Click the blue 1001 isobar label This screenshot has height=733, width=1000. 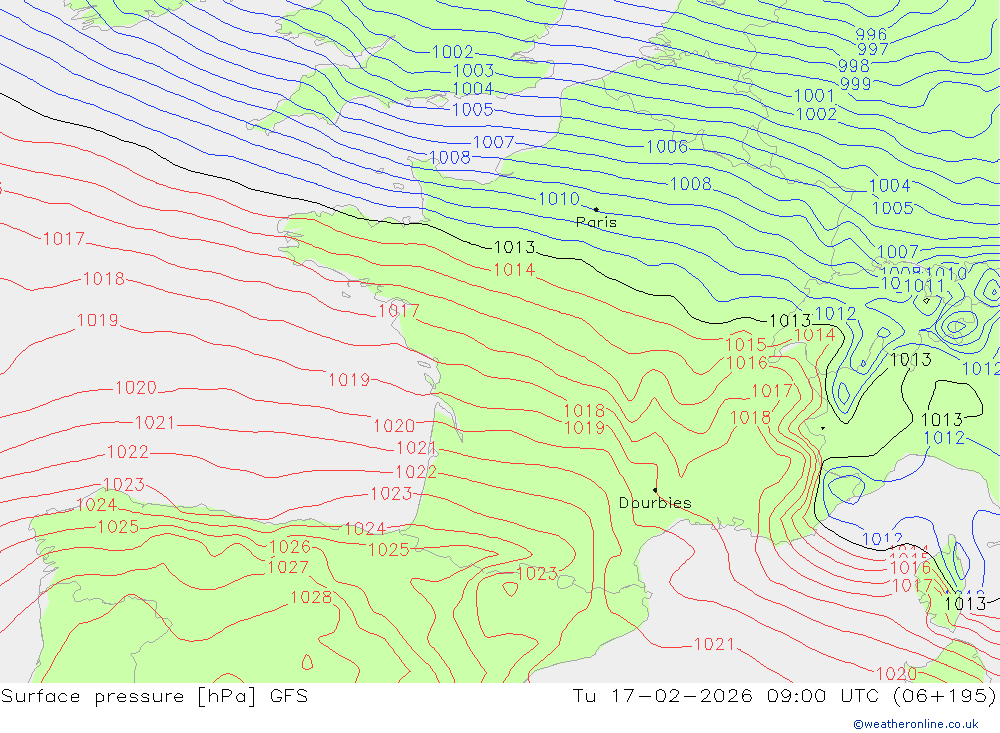[814, 96]
